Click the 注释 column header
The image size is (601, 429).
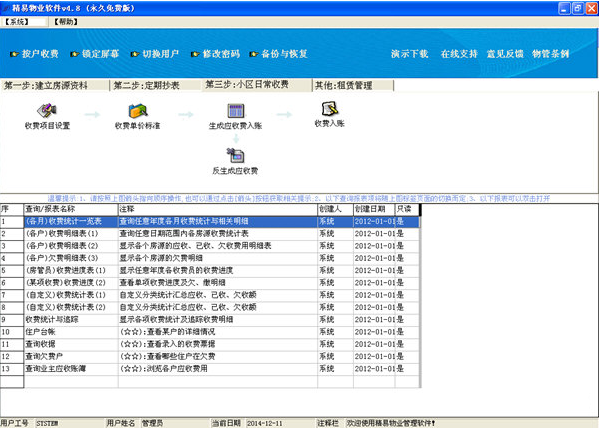click(x=218, y=209)
